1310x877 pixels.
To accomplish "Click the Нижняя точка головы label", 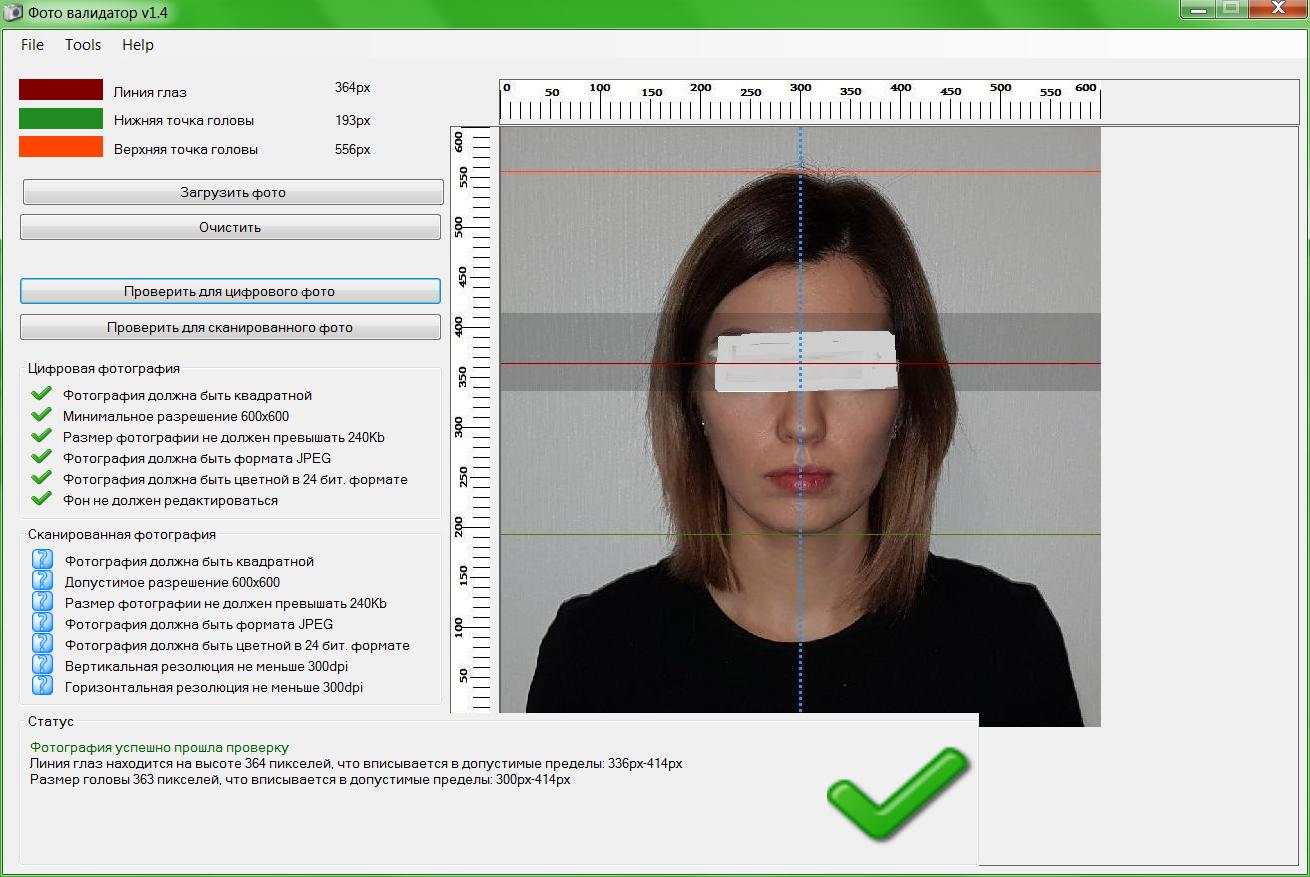I will tap(184, 120).
